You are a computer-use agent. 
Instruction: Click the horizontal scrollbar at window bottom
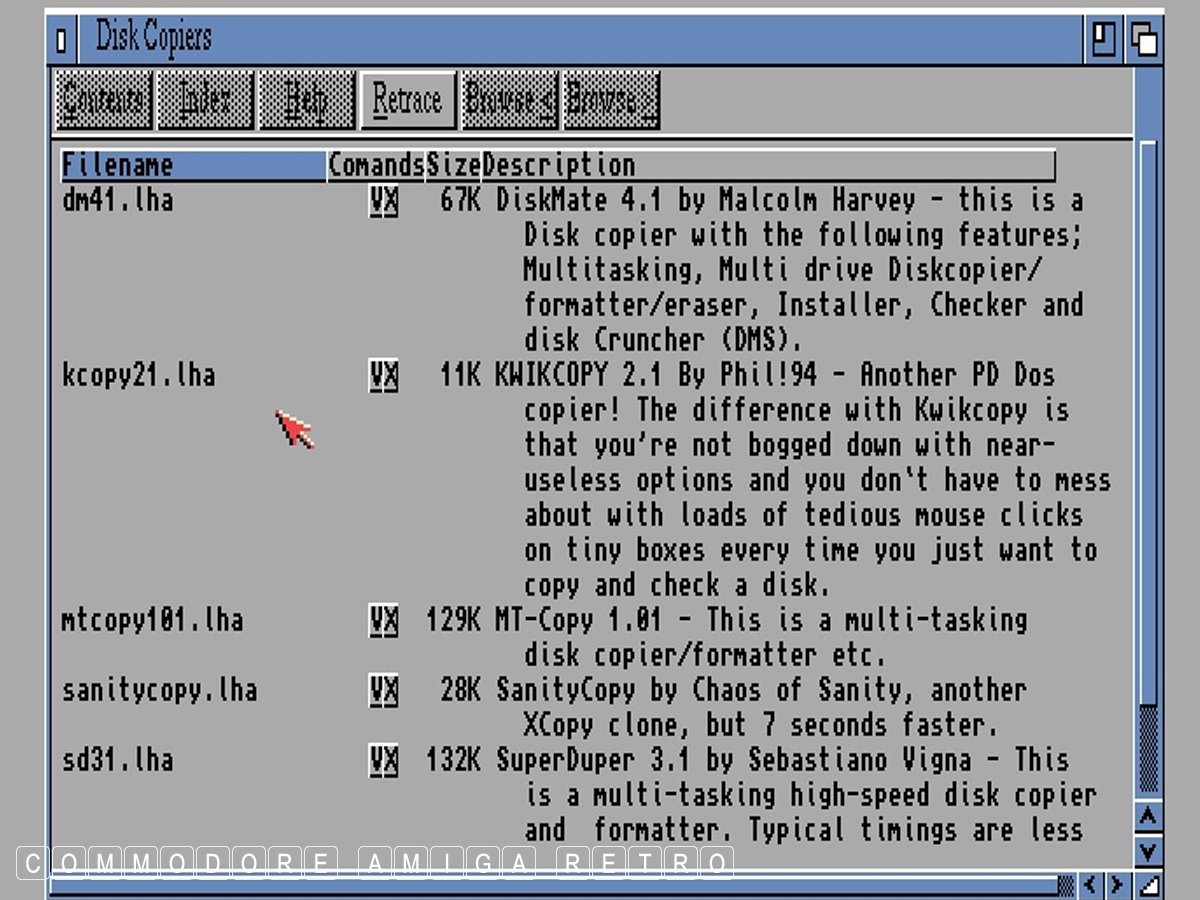click(x=550, y=885)
